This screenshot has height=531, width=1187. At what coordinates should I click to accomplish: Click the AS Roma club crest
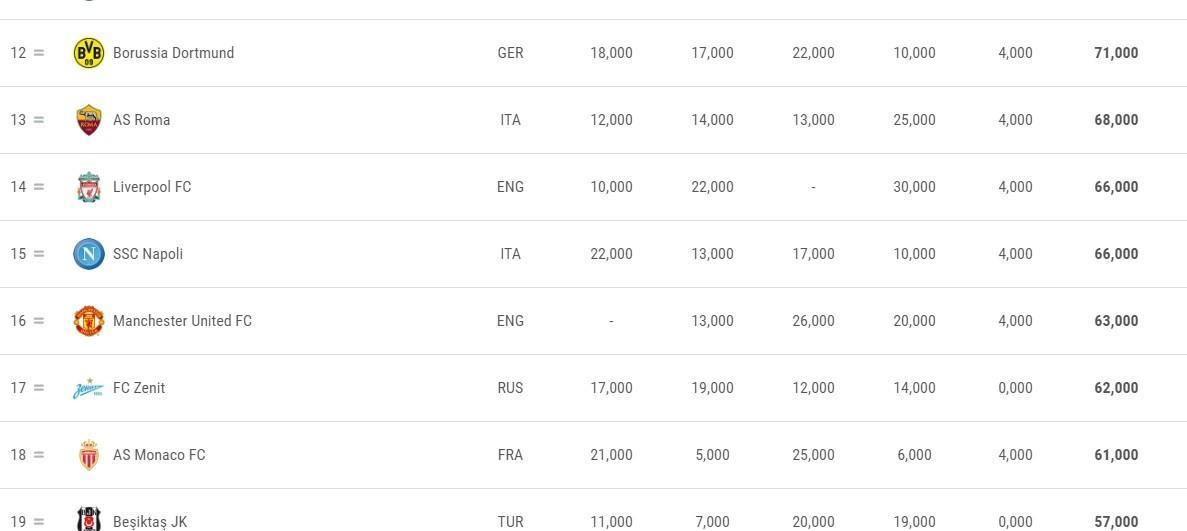pyautogui.click(x=89, y=120)
